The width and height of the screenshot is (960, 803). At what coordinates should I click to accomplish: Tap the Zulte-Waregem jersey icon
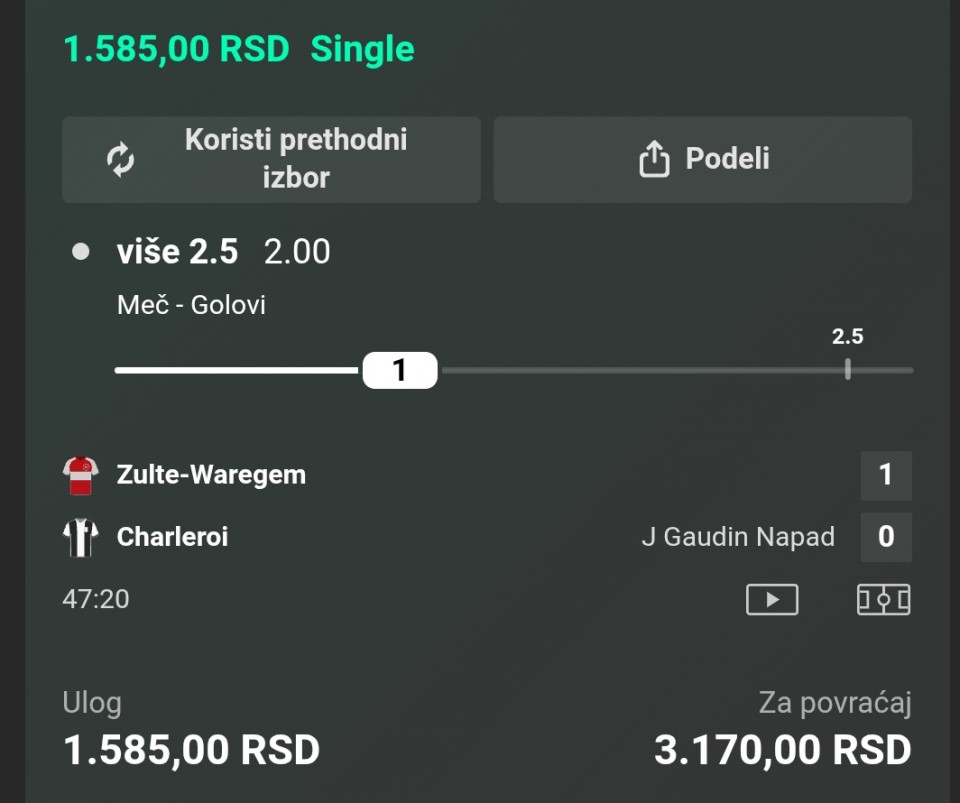pos(80,475)
